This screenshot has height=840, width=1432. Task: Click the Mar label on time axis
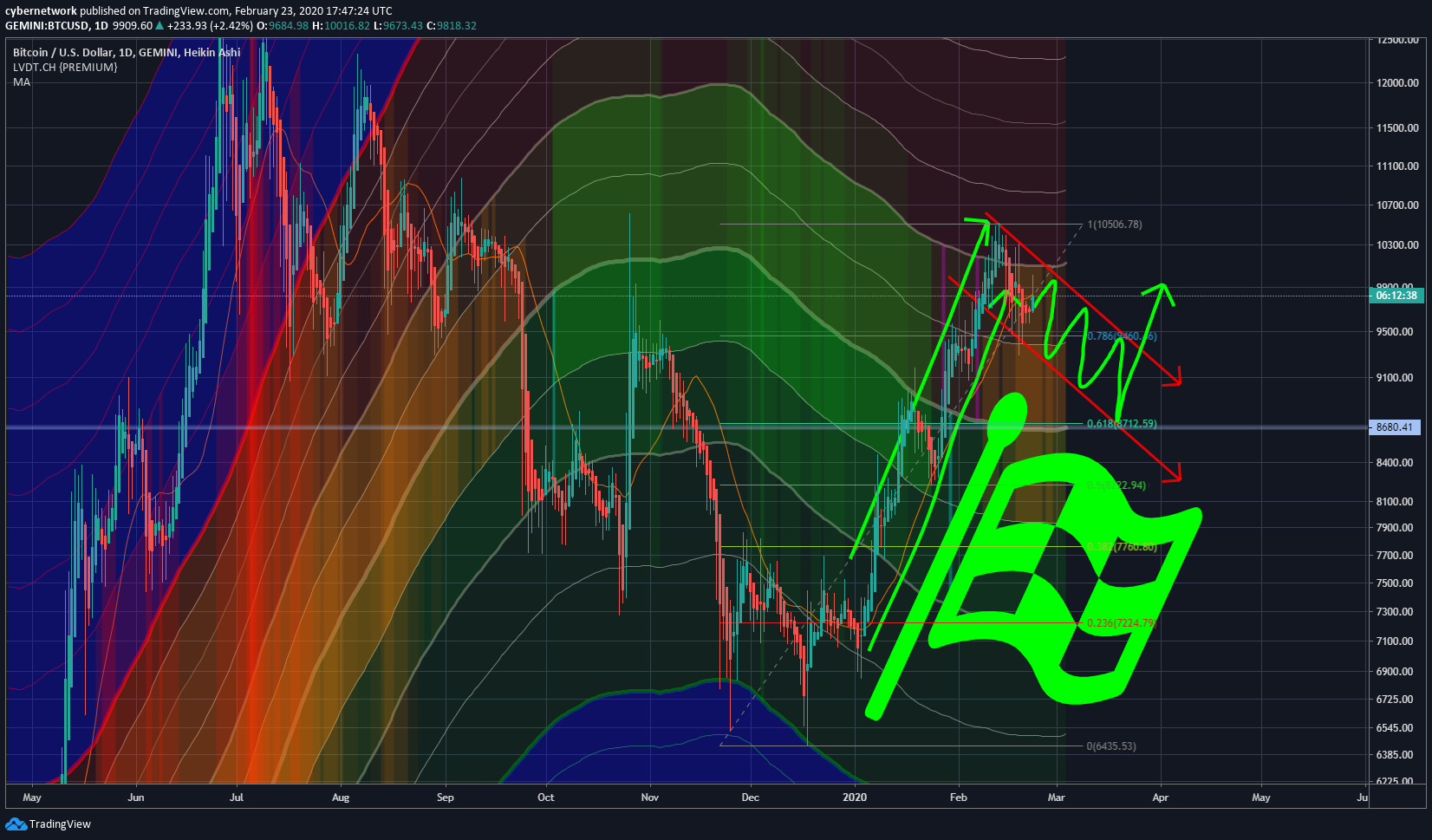[x=1056, y=797]
